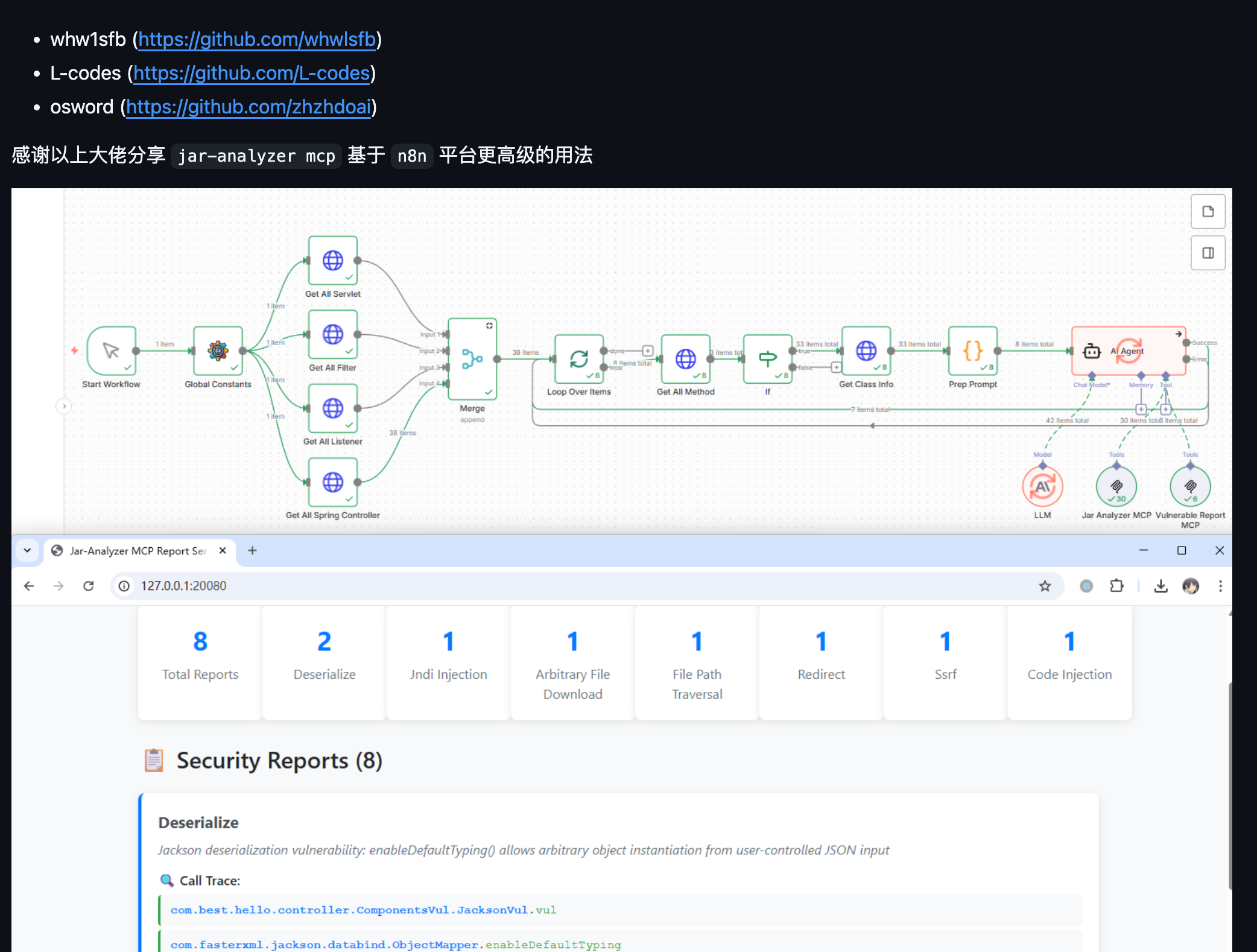The width and height of the screenshot is (1257, 952).
Task: Select the Global Constants node
Action: [x=218, y=351]
